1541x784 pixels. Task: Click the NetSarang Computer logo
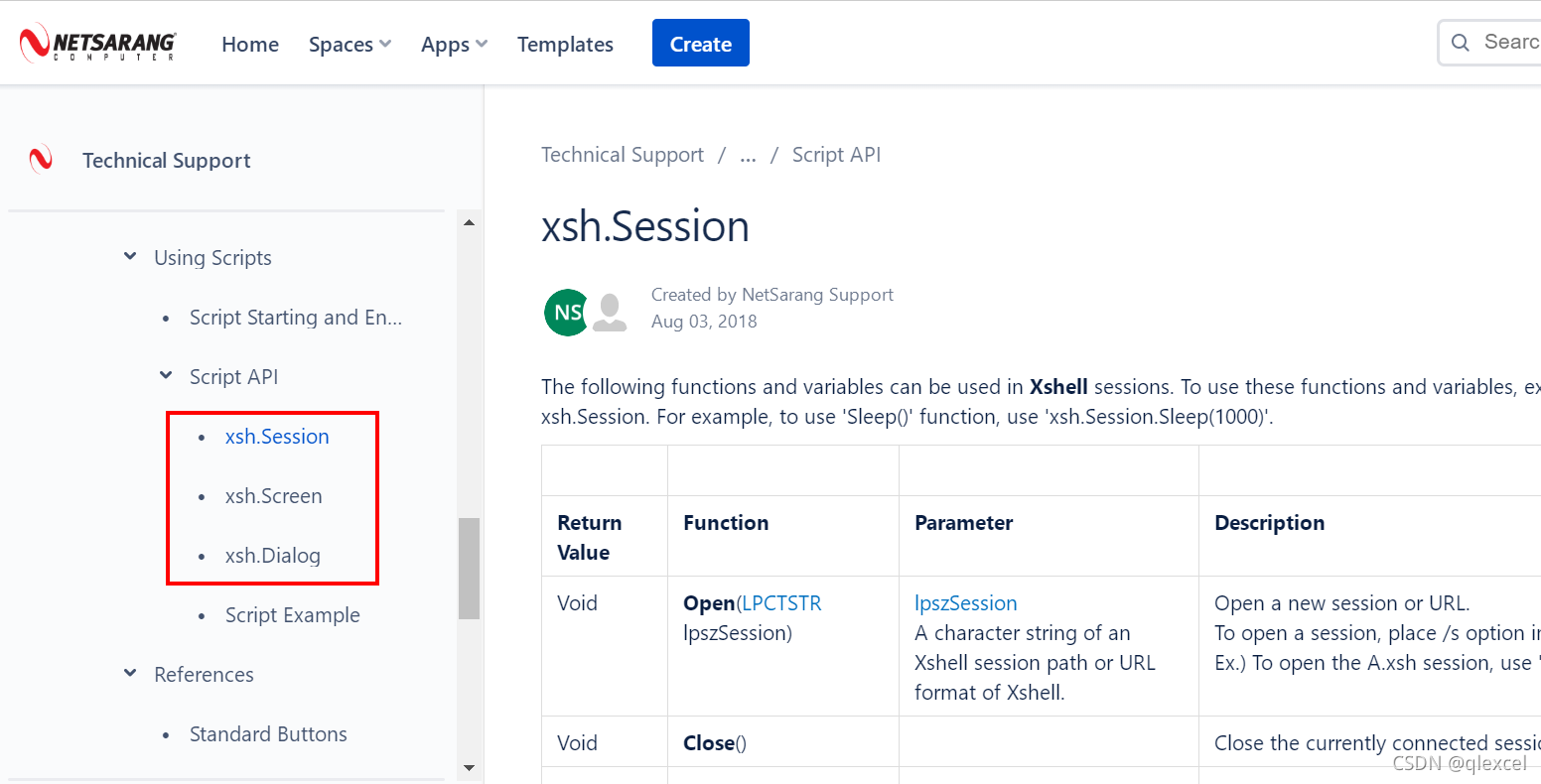click(x=97, y=44)
